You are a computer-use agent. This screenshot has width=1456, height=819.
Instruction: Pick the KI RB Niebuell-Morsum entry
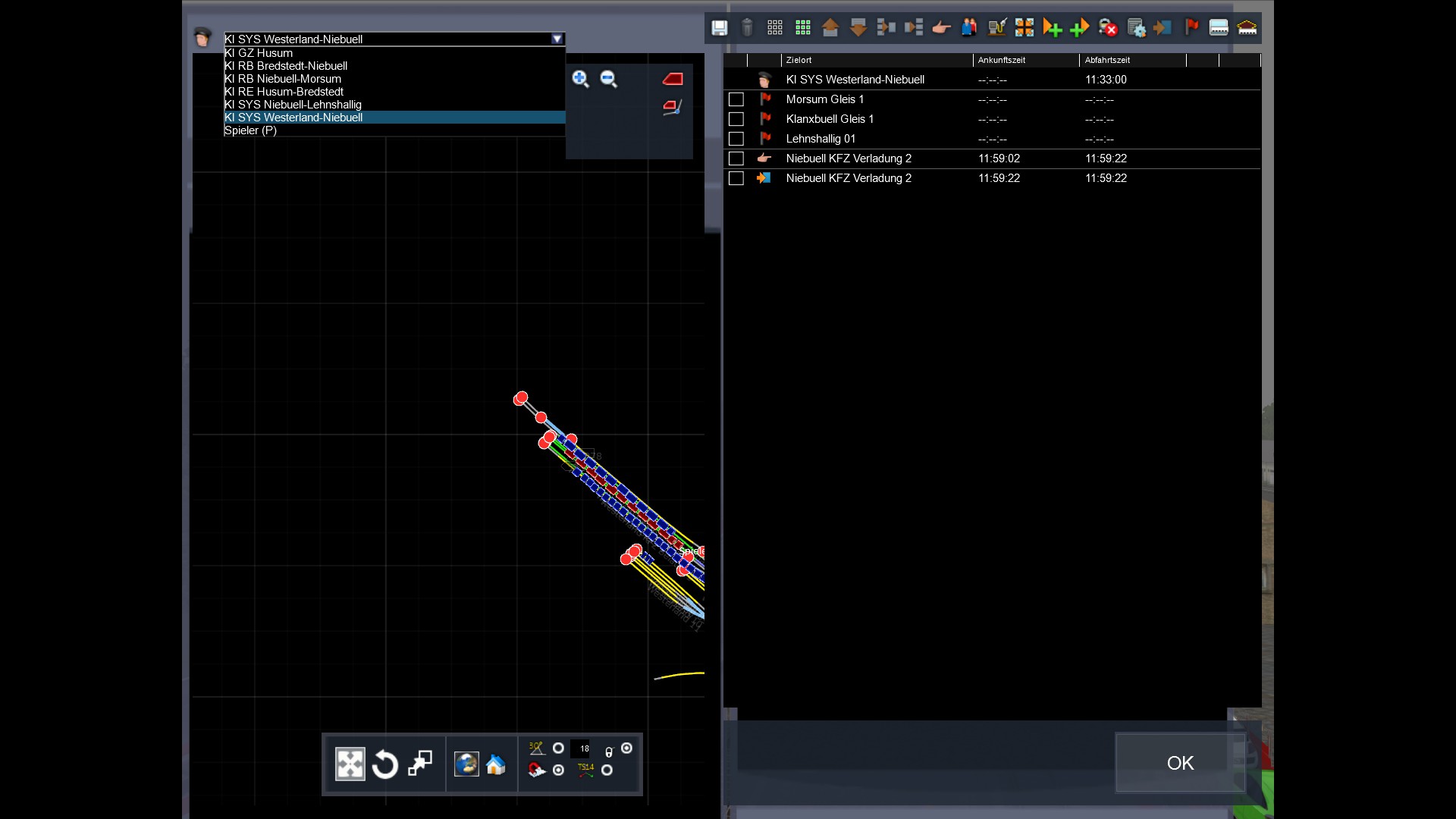click(x=283, y=79)
